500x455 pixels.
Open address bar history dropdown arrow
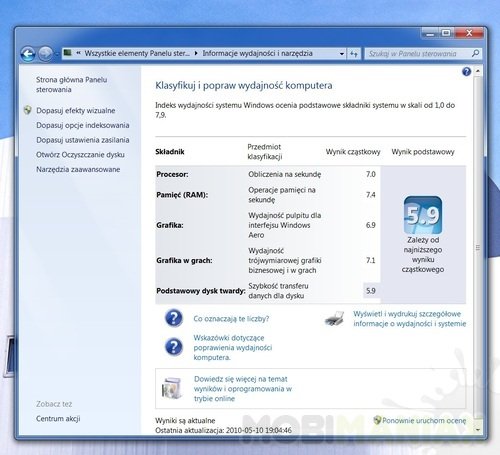pyautogui.click(x=342, y=54)
